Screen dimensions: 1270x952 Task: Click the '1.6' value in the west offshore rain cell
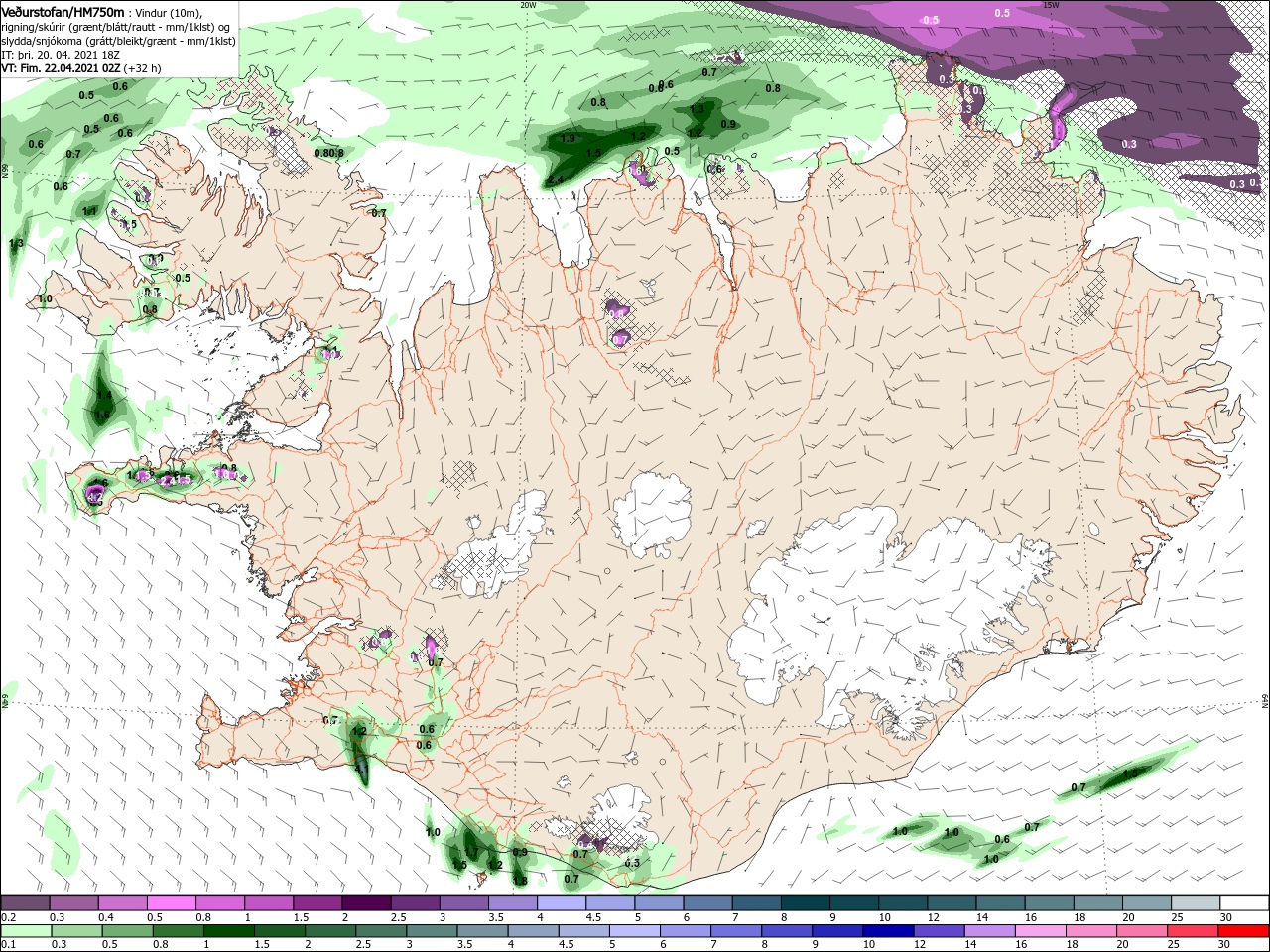tap(102, 415)
